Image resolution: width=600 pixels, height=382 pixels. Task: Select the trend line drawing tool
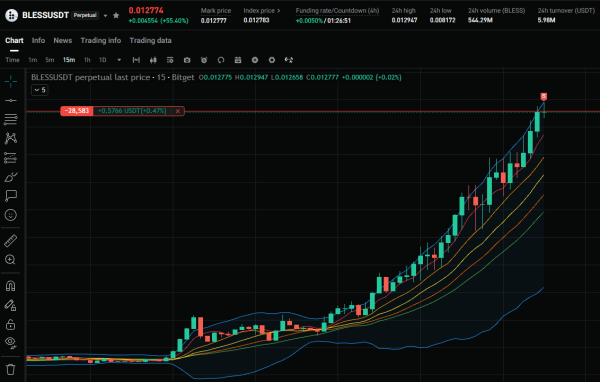click(11, 101)
